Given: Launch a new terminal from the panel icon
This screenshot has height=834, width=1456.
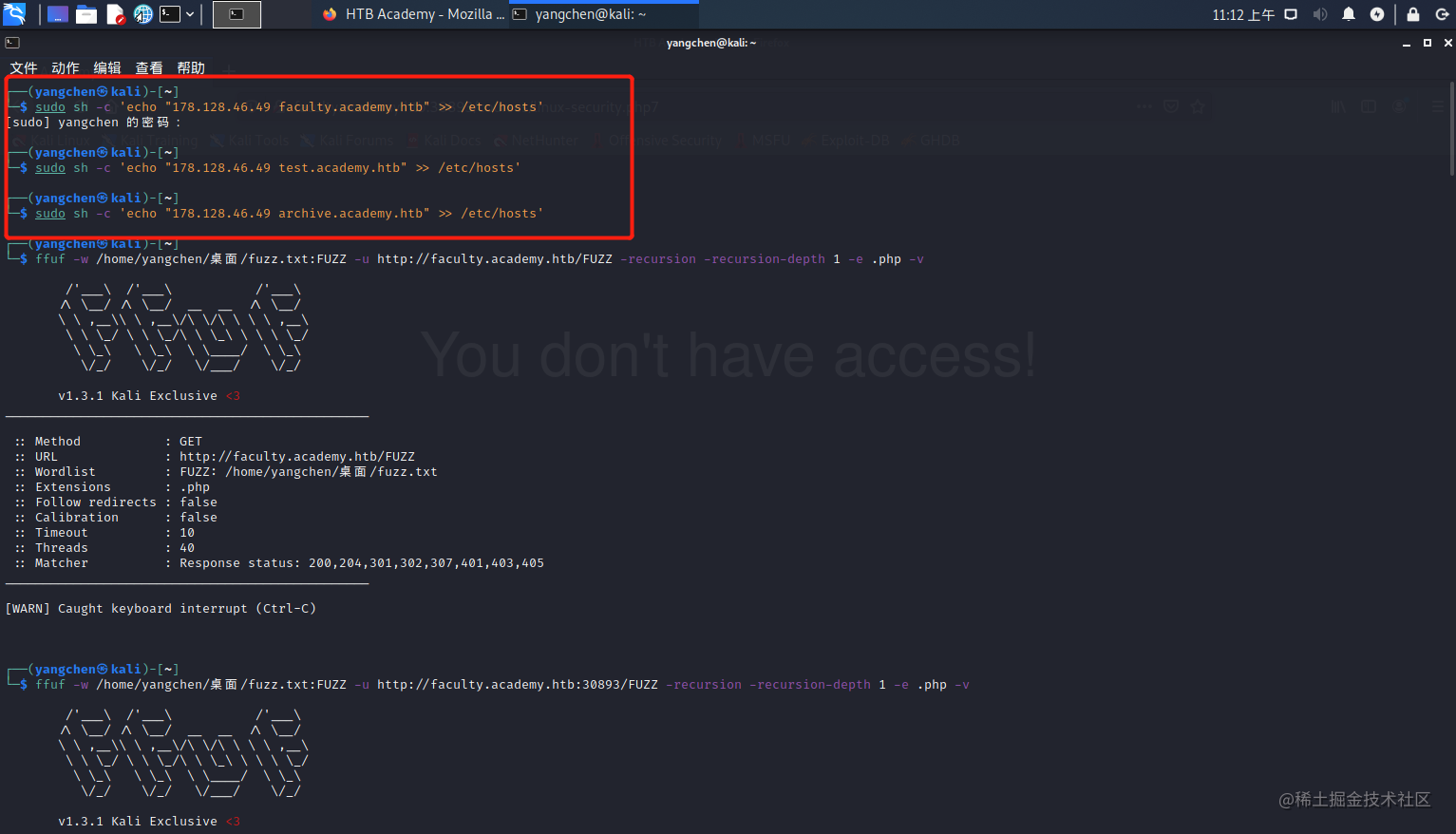Looking at the screenshot, I should [x=170, y=13].
